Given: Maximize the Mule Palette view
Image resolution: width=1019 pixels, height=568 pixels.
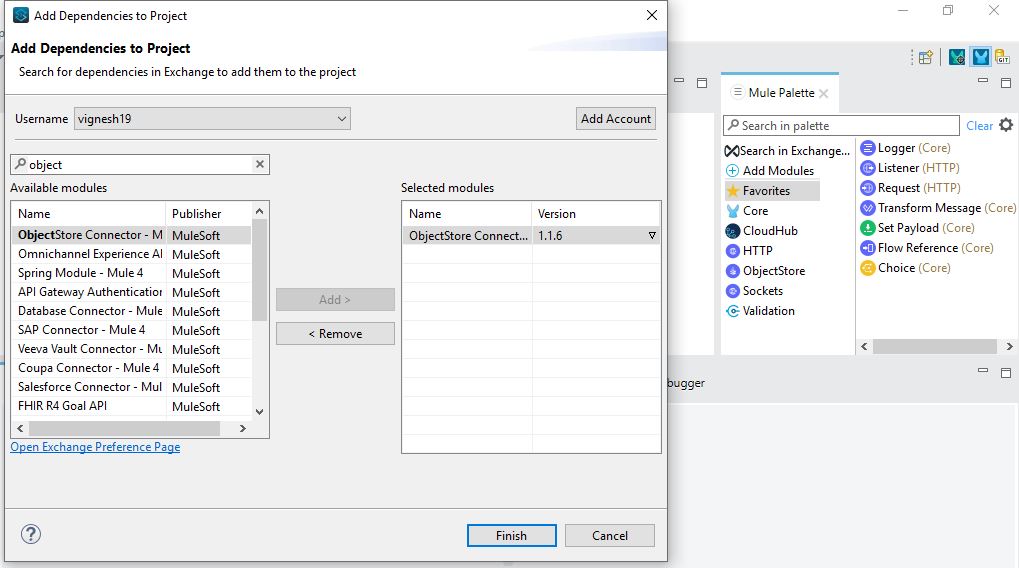Looking at the screenshot, I should tap(1006, 83).
